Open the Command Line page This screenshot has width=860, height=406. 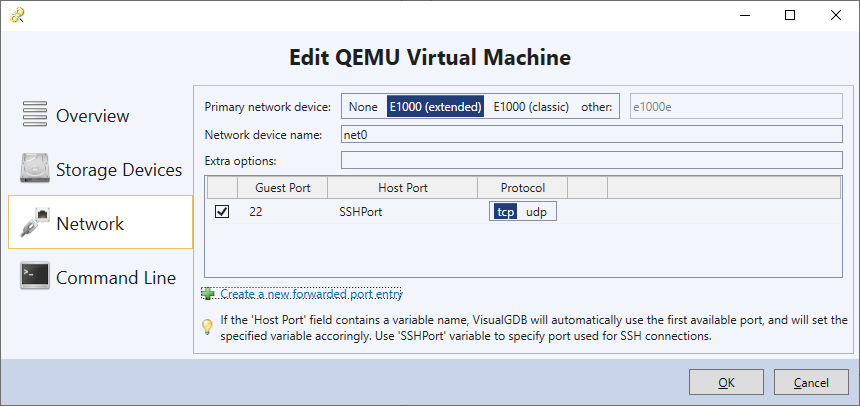(100, 277)
